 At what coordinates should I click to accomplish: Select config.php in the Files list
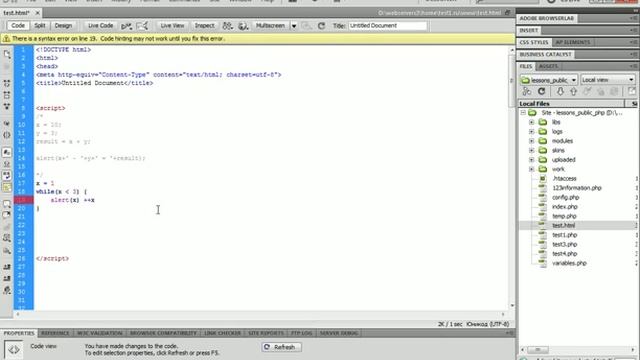(565, 198)
